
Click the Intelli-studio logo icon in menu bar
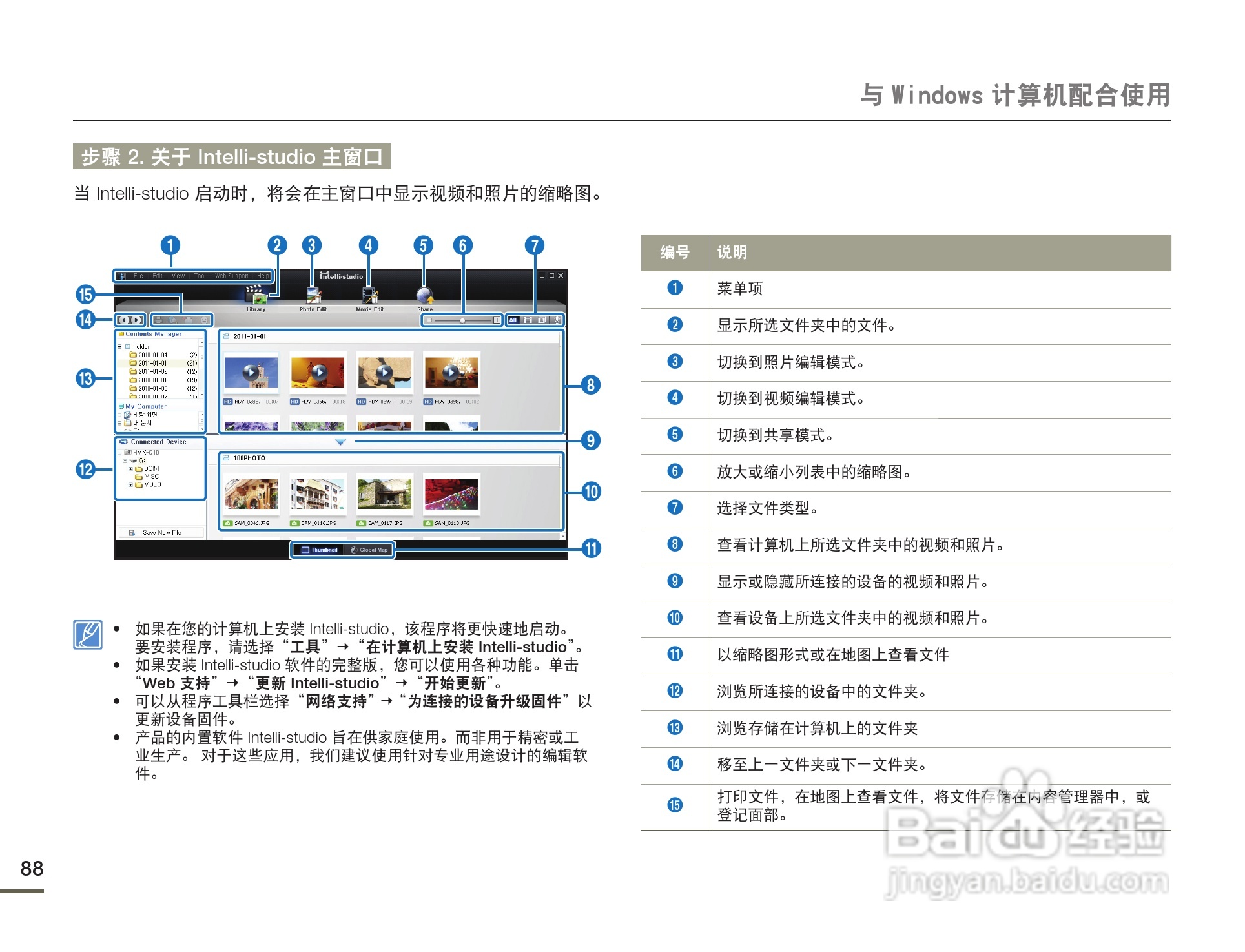coord(121,276)
